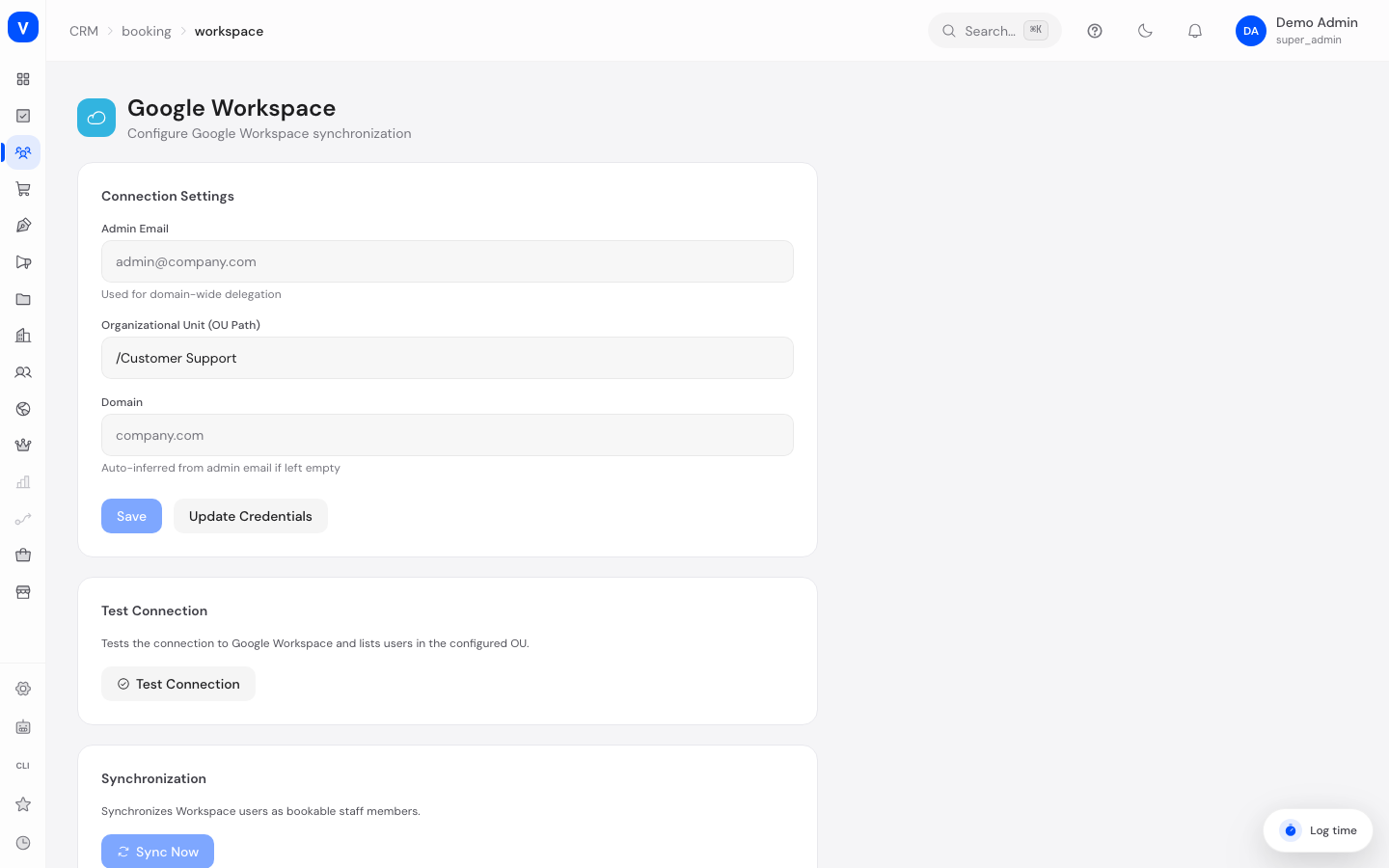Go to CRM breadcrumb
This screenshot has width=1389, height=868.
(84, 31)
